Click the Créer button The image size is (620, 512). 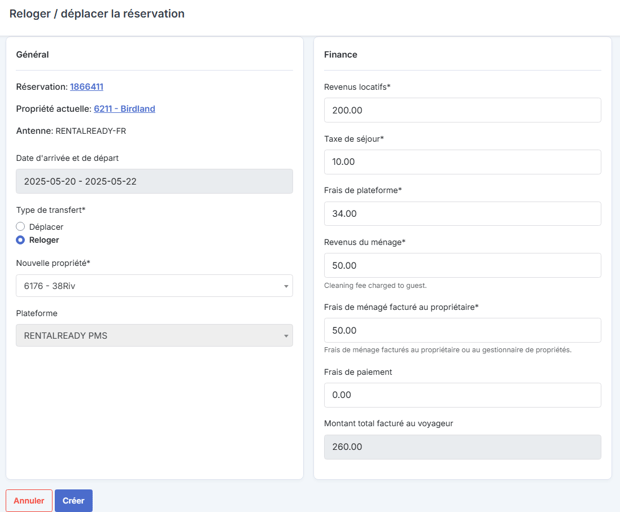tap(74, 501)
